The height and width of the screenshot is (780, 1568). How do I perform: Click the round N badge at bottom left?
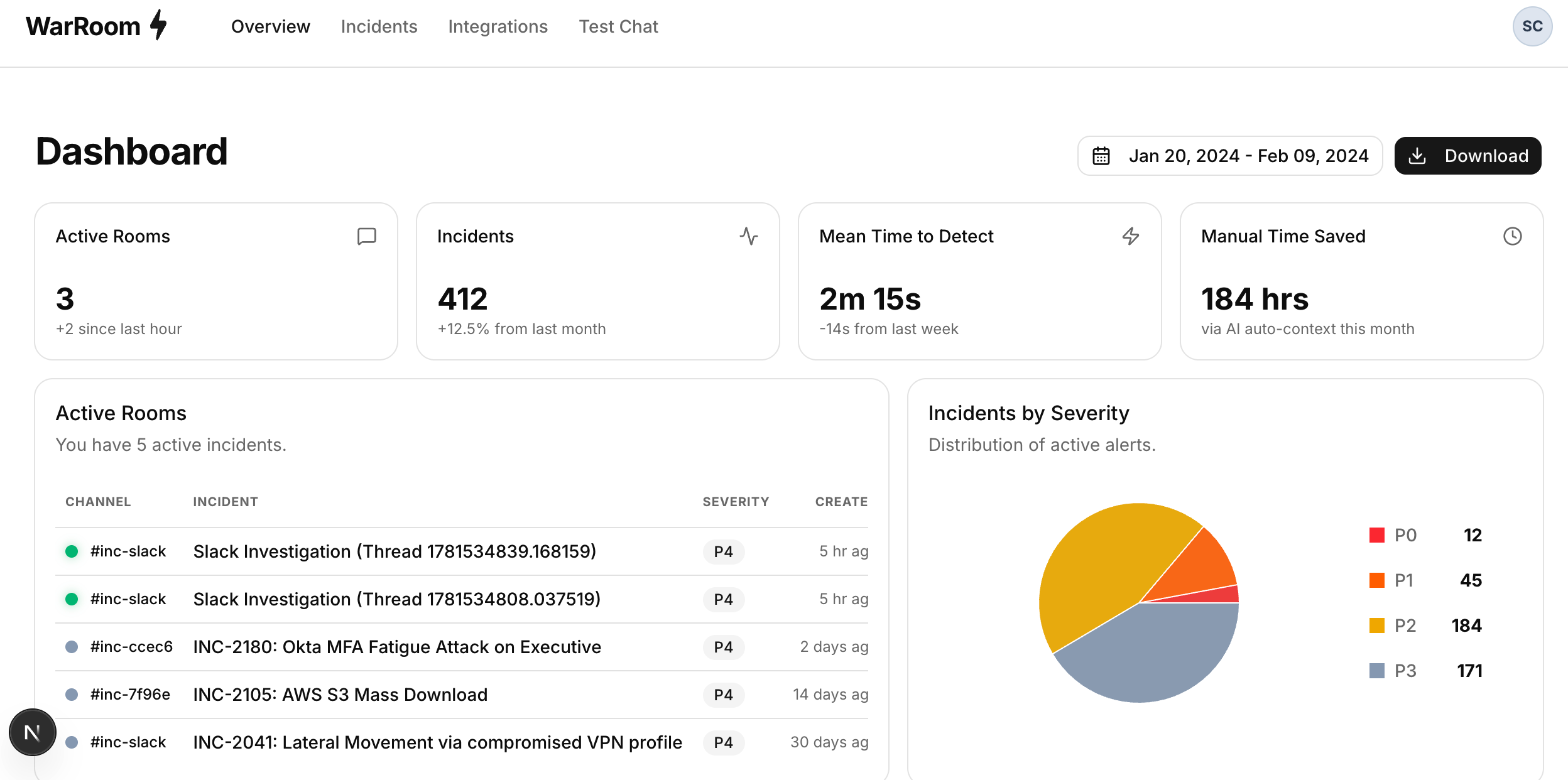[x=33, y=732]
